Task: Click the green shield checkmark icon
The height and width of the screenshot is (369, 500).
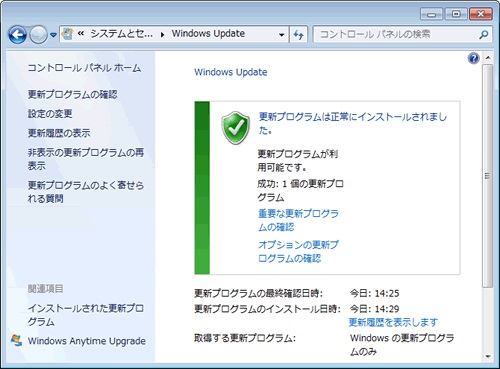Action: [236, 128]
